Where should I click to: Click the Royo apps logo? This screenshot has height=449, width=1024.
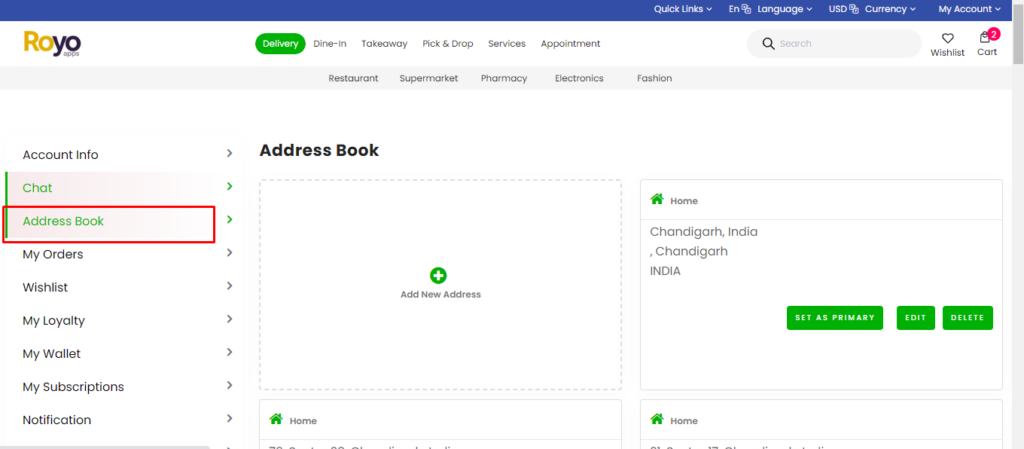click(x=52, y=43)
